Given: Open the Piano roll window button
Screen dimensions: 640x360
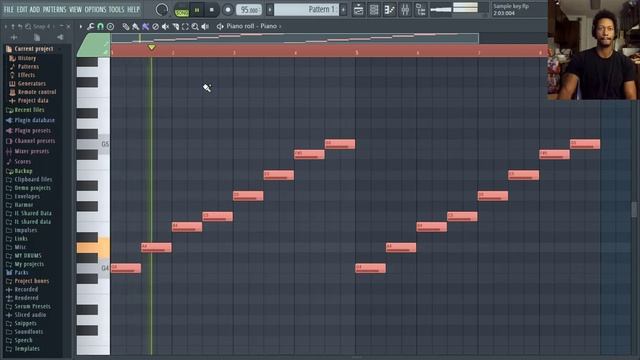Looking at the screenshot, I should [389, 9].
